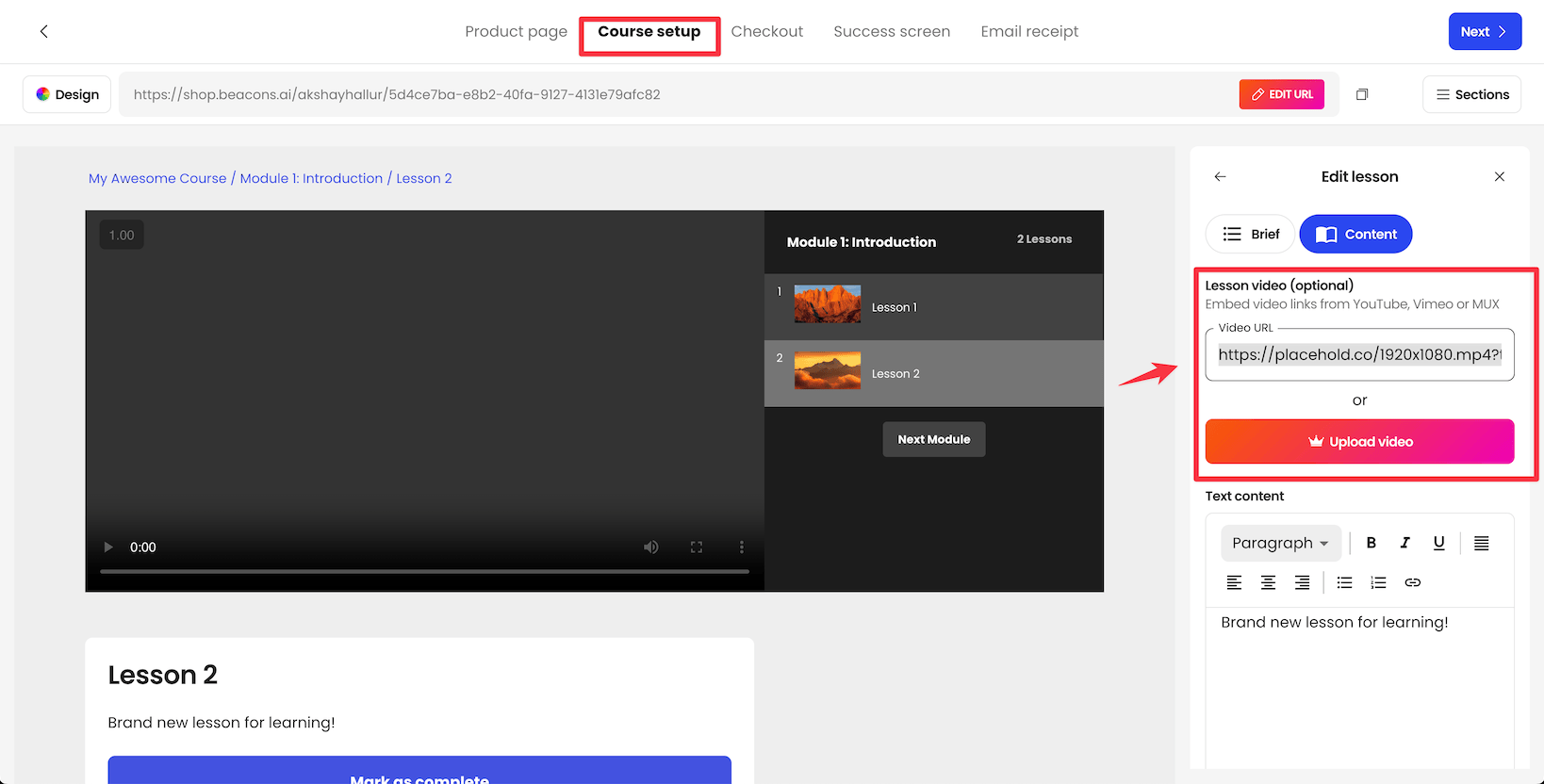The height and width of the screenshot is (784, 1544).
Task: Open the Sections menu
Action: click(1470, 94)
